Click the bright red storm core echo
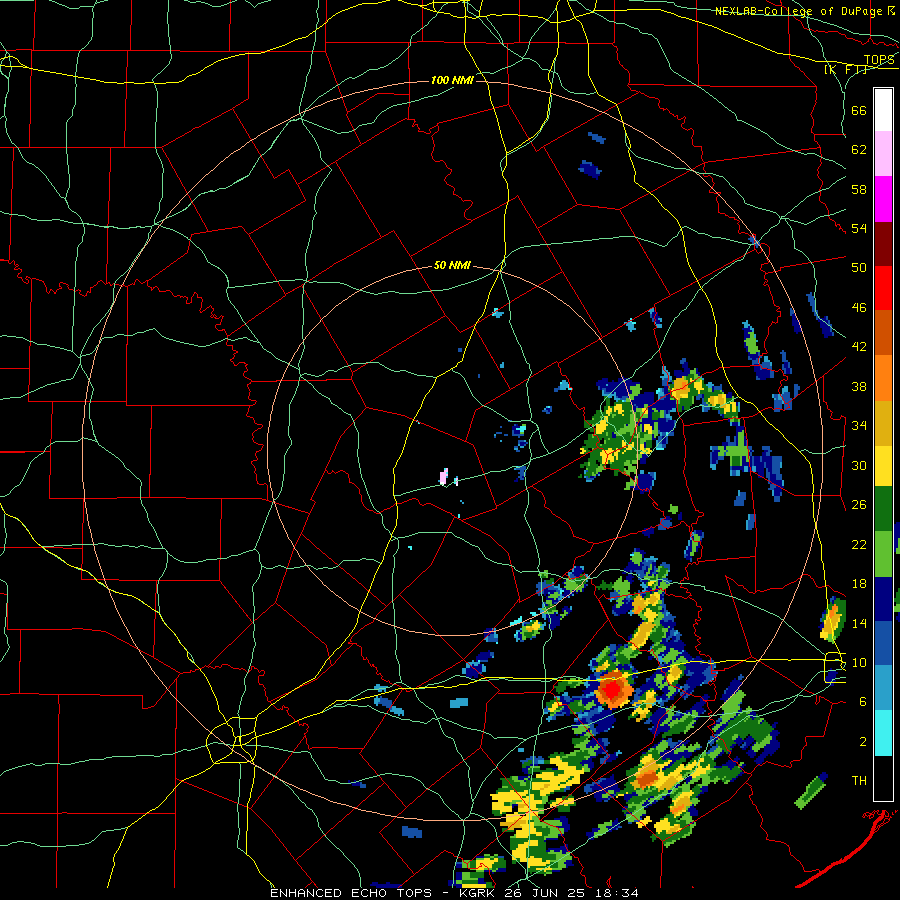Viewport: 900px width, 900px height. click(x=612, y=688)
